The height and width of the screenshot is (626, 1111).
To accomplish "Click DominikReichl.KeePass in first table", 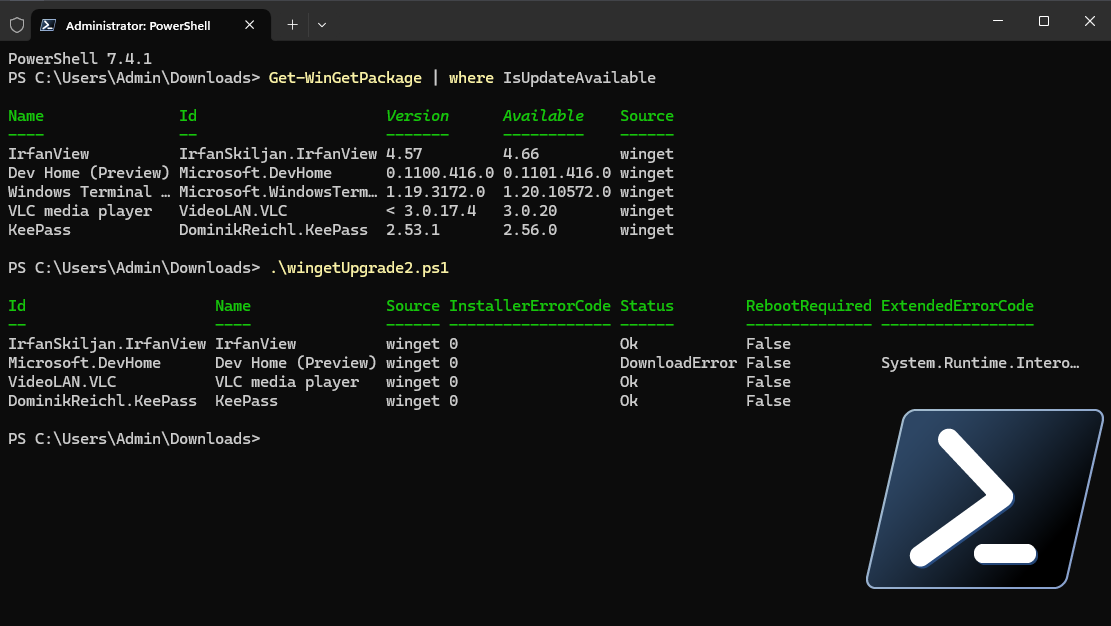I will [x=273, y=230].
